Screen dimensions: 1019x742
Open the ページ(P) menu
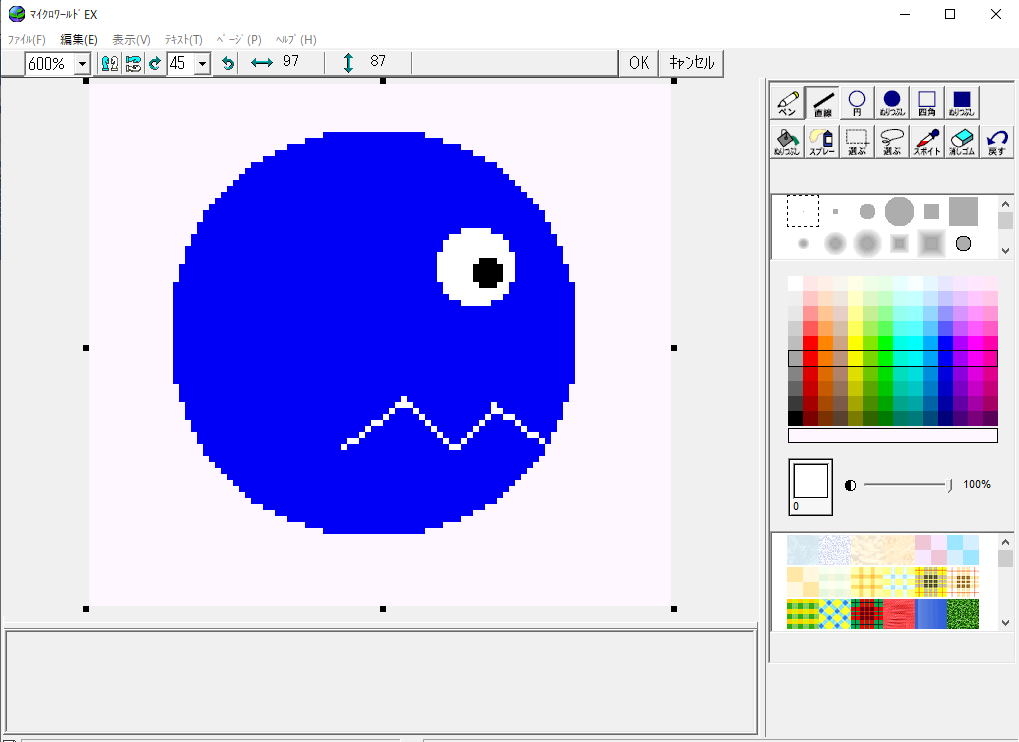click(x=239, y=40)
